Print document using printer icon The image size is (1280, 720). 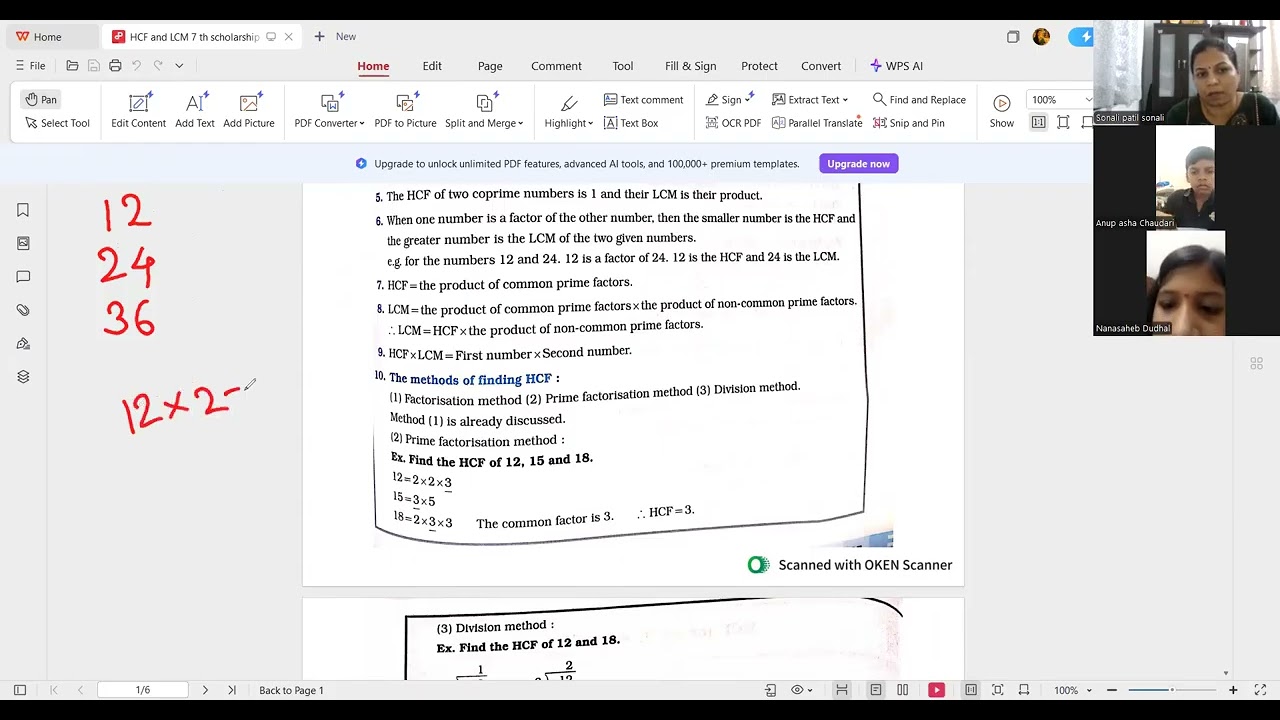pos(115,66)
